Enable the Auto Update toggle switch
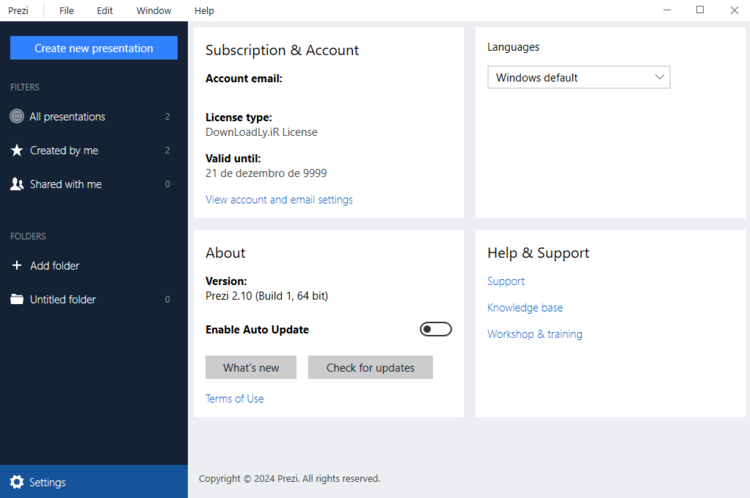This screenshot has width=750, height=498. pos(436,330)
